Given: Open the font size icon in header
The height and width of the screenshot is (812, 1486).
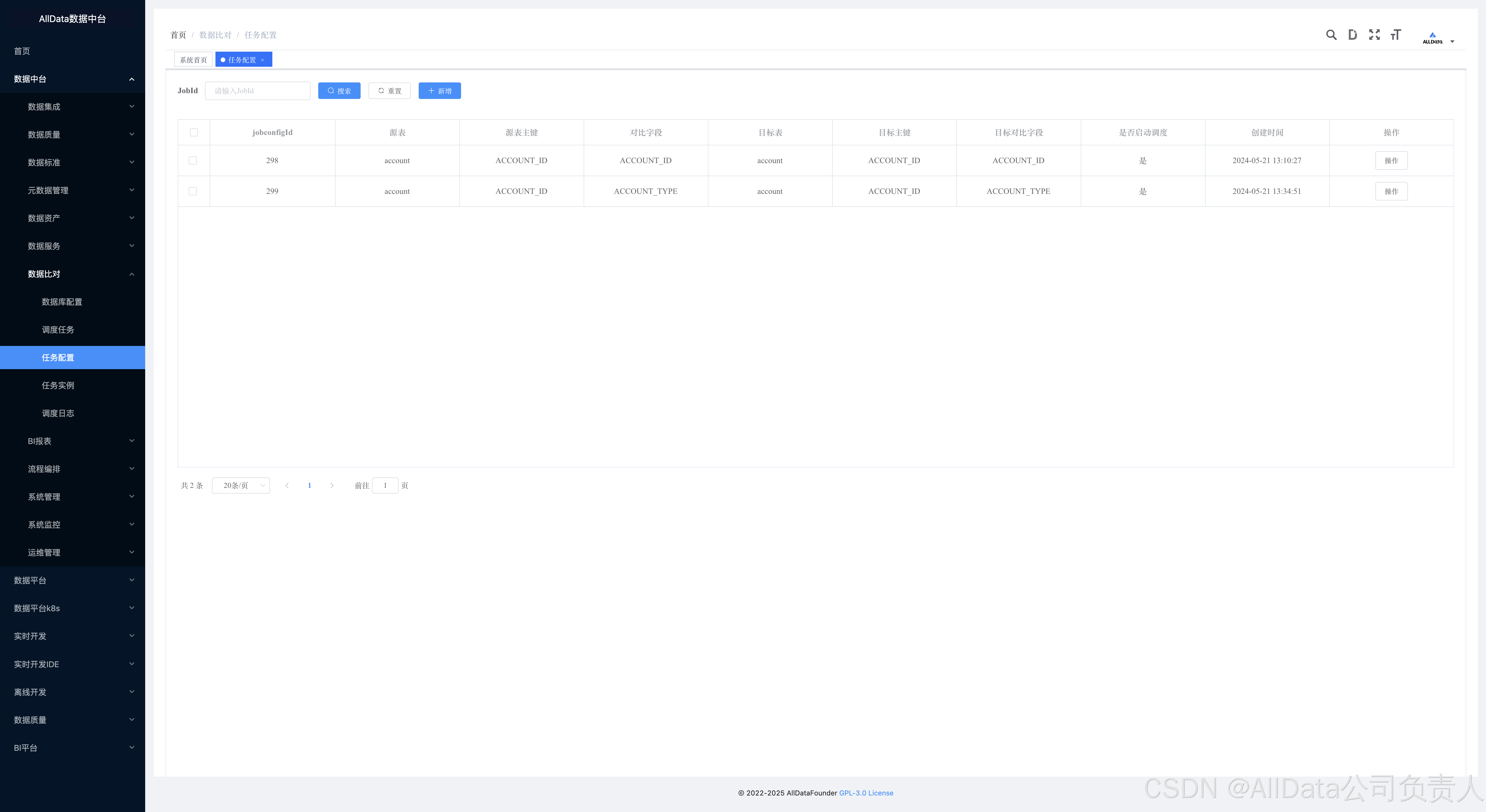Looking at the screenshot, I should [1395, 35].
